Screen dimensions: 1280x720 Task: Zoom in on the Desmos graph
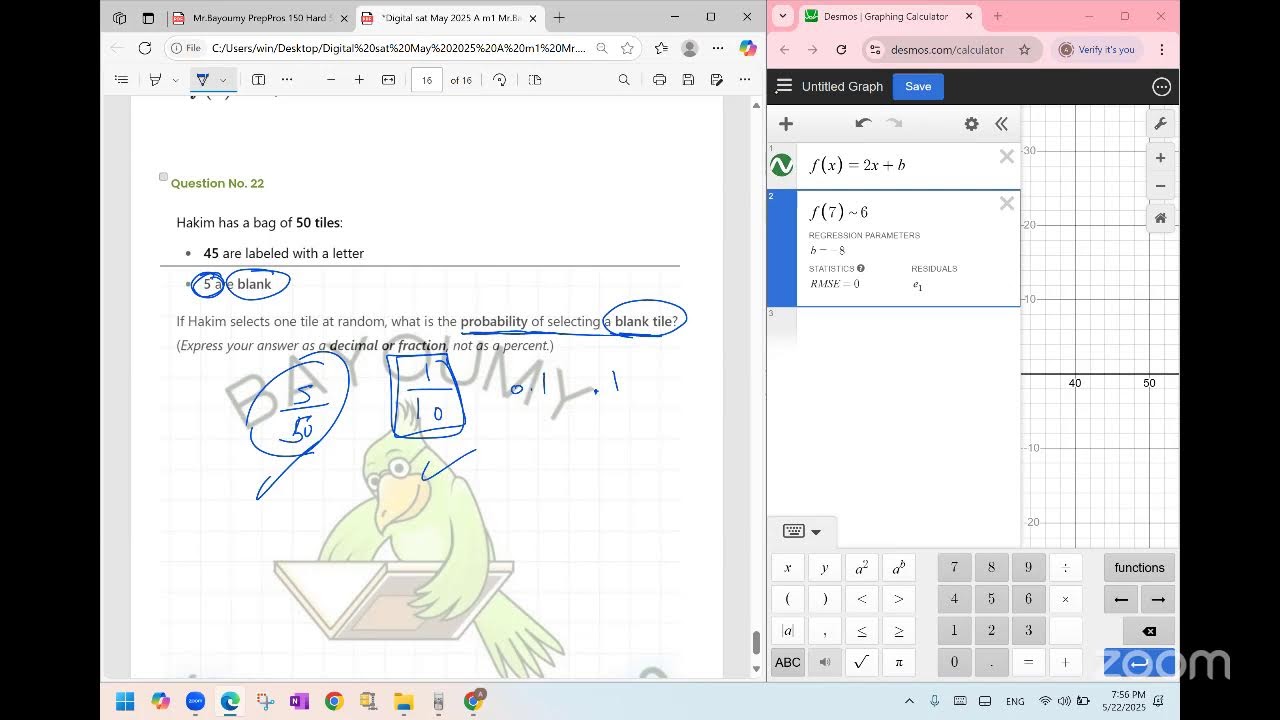click(1160, 158)
